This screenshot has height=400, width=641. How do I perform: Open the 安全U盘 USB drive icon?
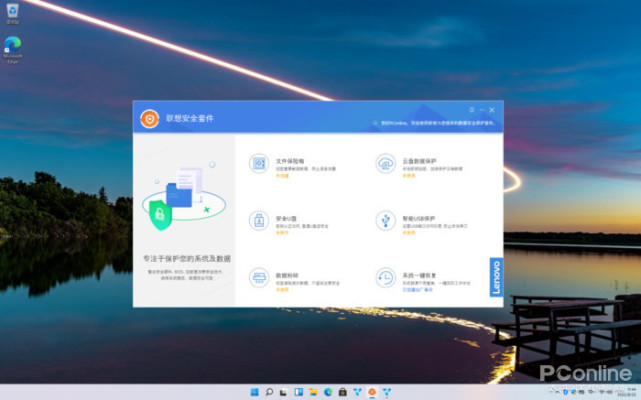(259, 220)
